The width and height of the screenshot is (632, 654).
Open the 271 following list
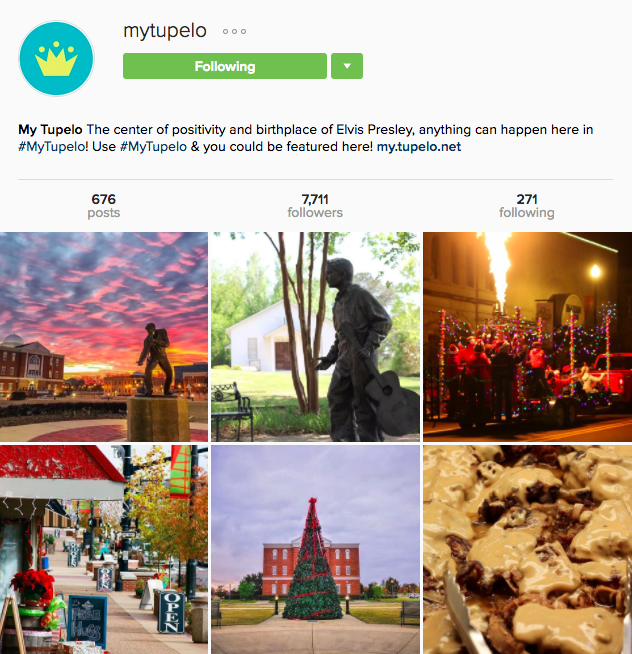(527, 205)
